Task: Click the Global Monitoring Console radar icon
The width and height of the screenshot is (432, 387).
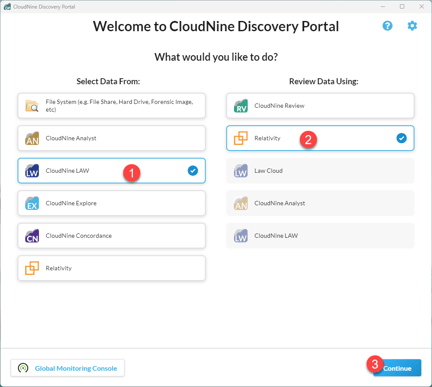Action: 23,368
